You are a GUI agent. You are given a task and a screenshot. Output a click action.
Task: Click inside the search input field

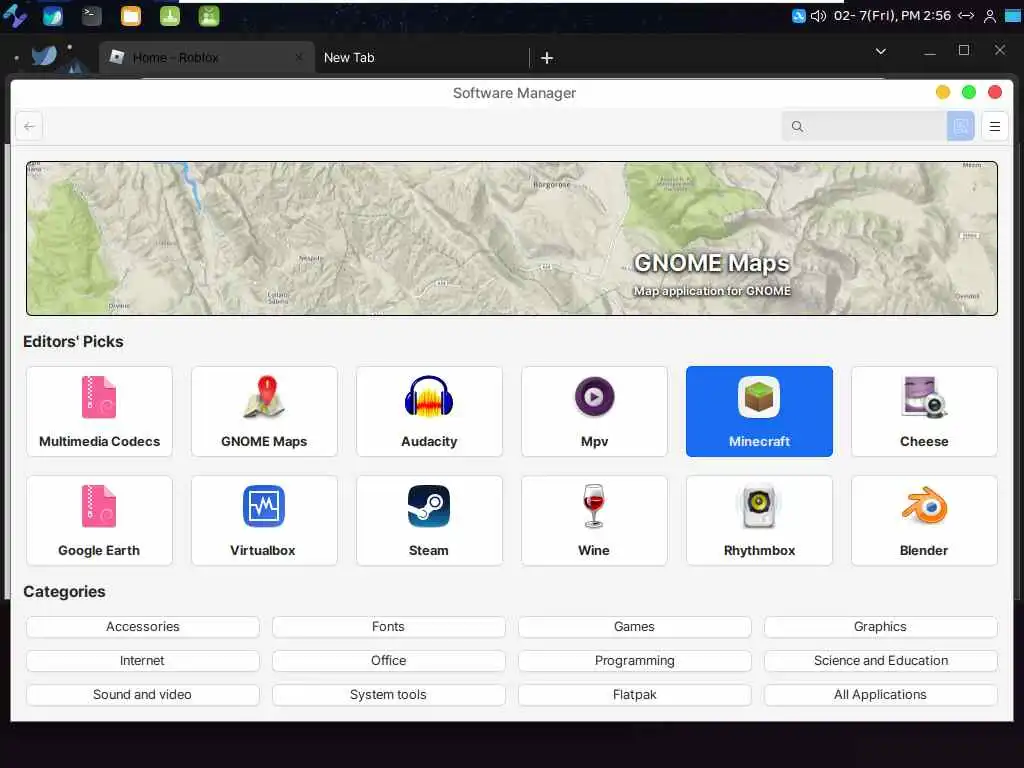tap(864, 126)
